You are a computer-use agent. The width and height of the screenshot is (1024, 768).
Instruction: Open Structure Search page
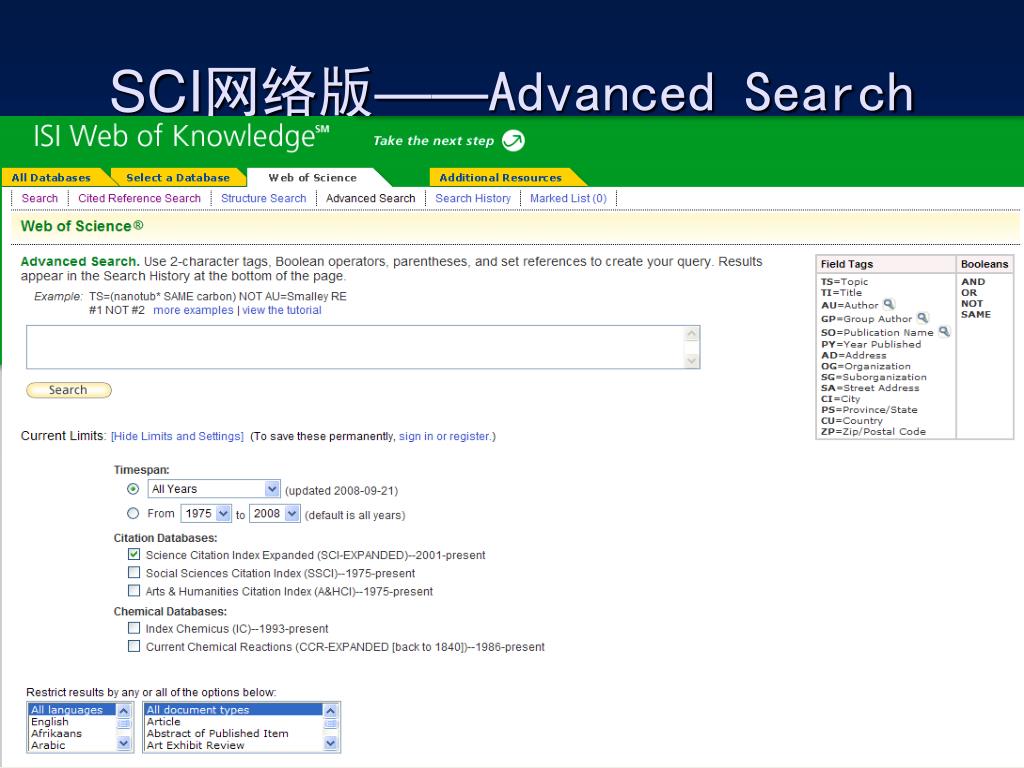264,198
